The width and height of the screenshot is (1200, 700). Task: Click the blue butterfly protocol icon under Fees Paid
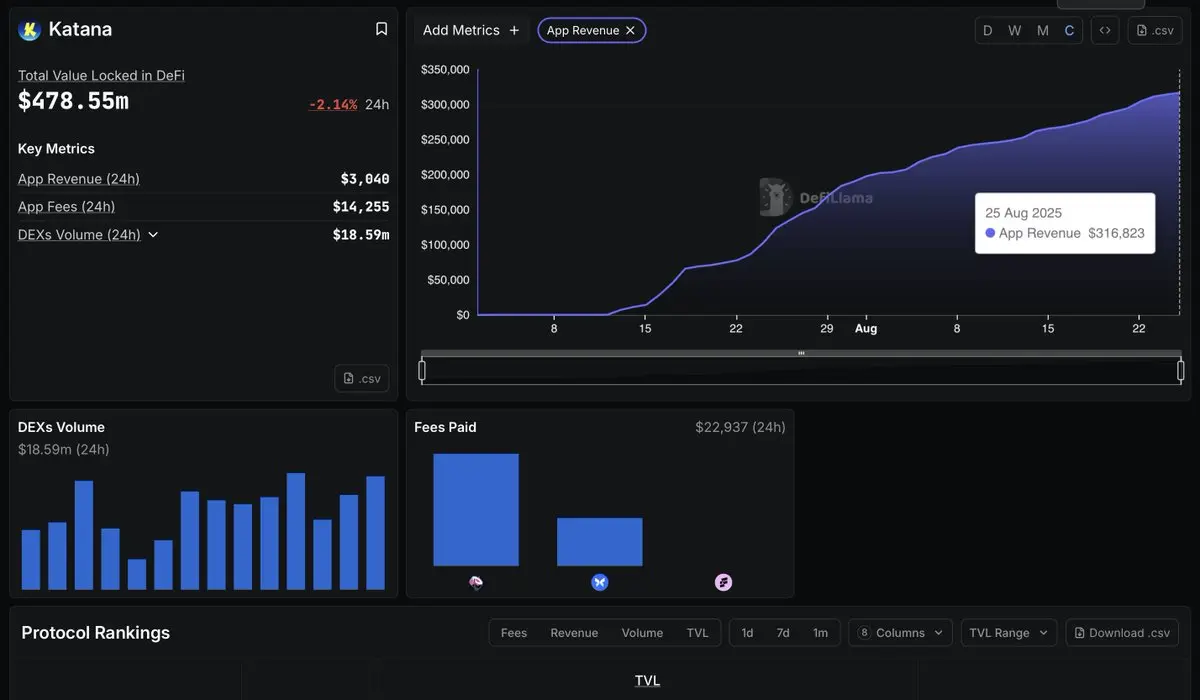(600, 582)
